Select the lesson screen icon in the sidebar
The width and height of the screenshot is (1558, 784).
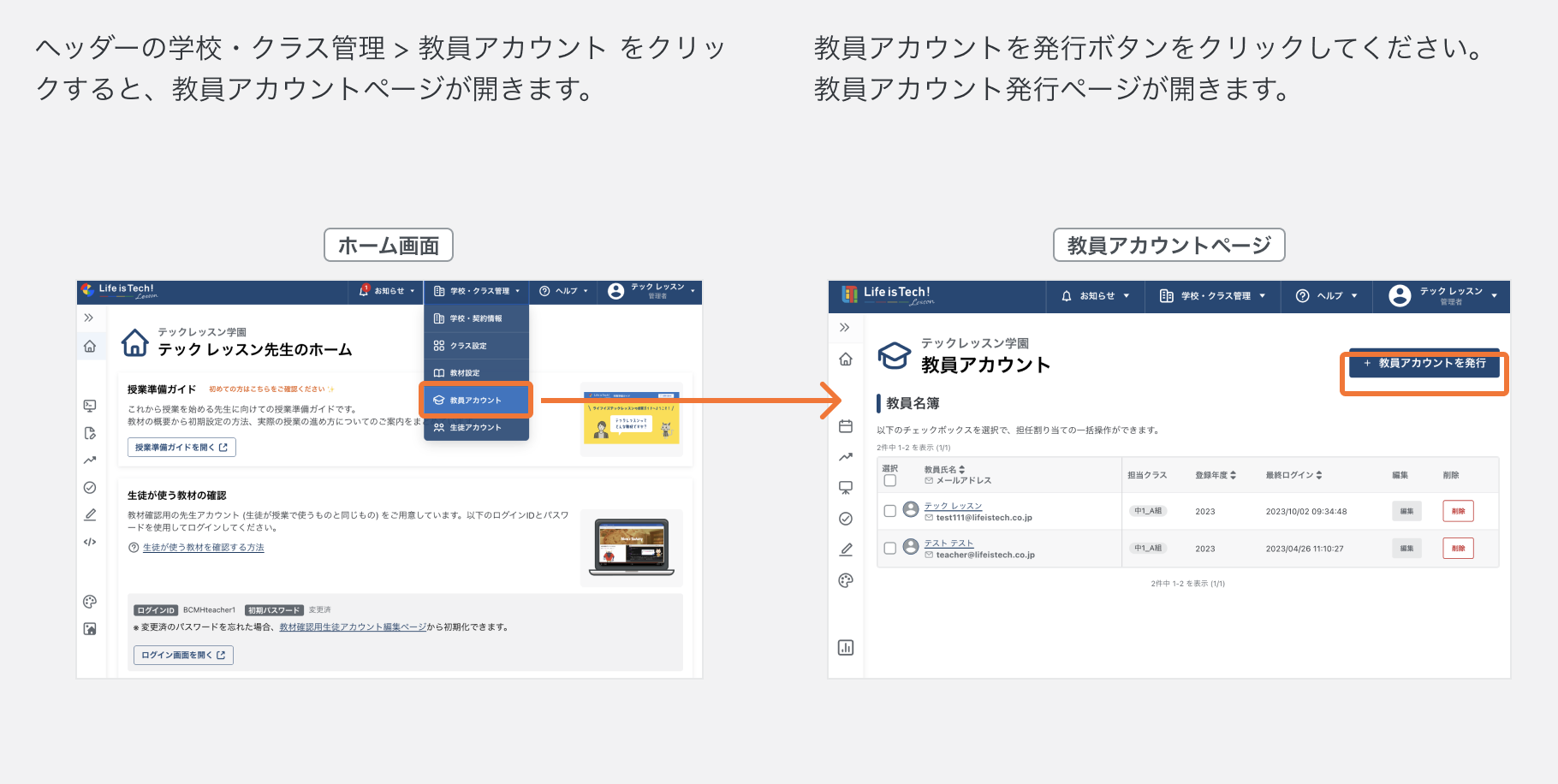point(90,406)
